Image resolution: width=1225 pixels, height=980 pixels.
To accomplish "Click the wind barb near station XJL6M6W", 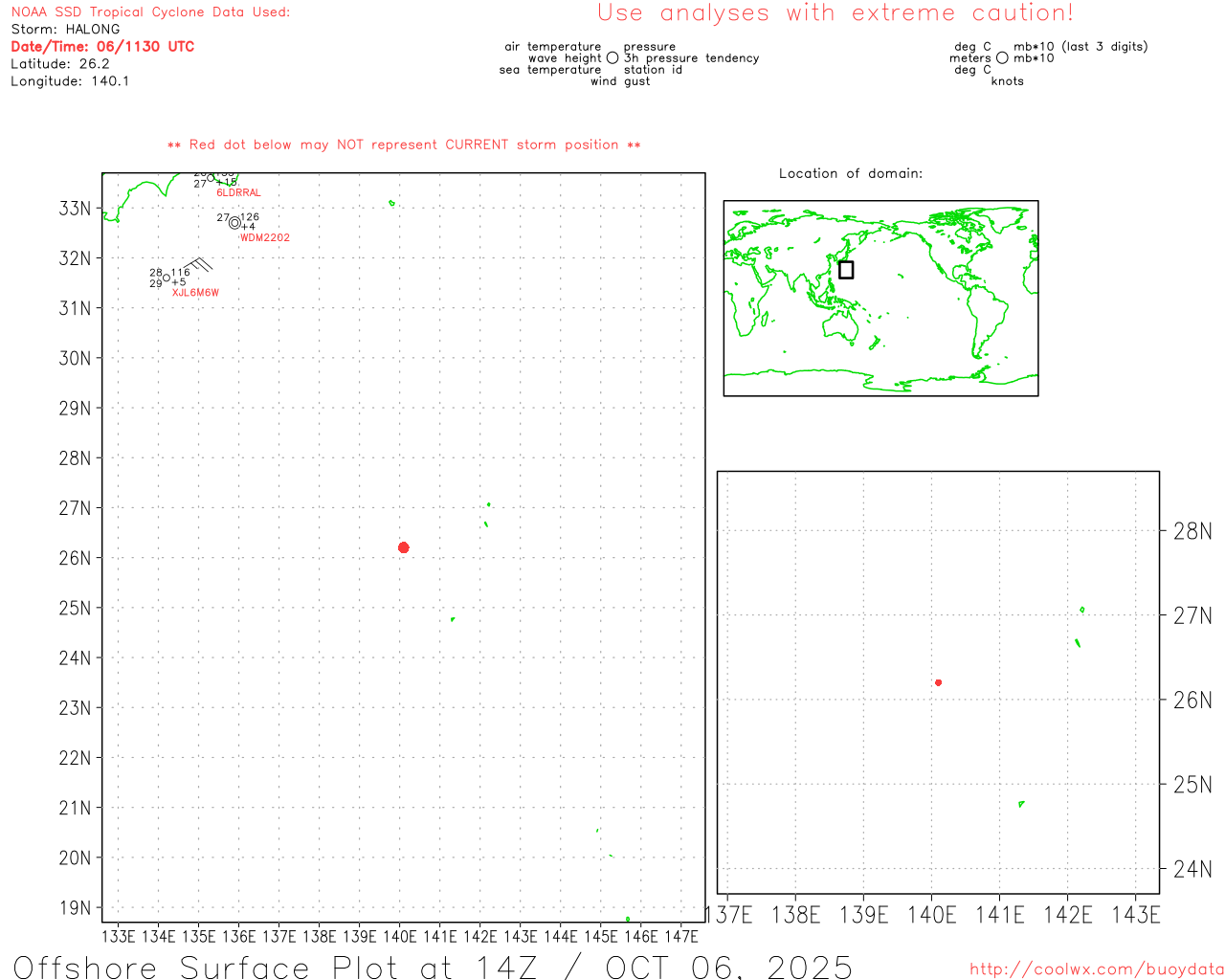I will point(198,265).
